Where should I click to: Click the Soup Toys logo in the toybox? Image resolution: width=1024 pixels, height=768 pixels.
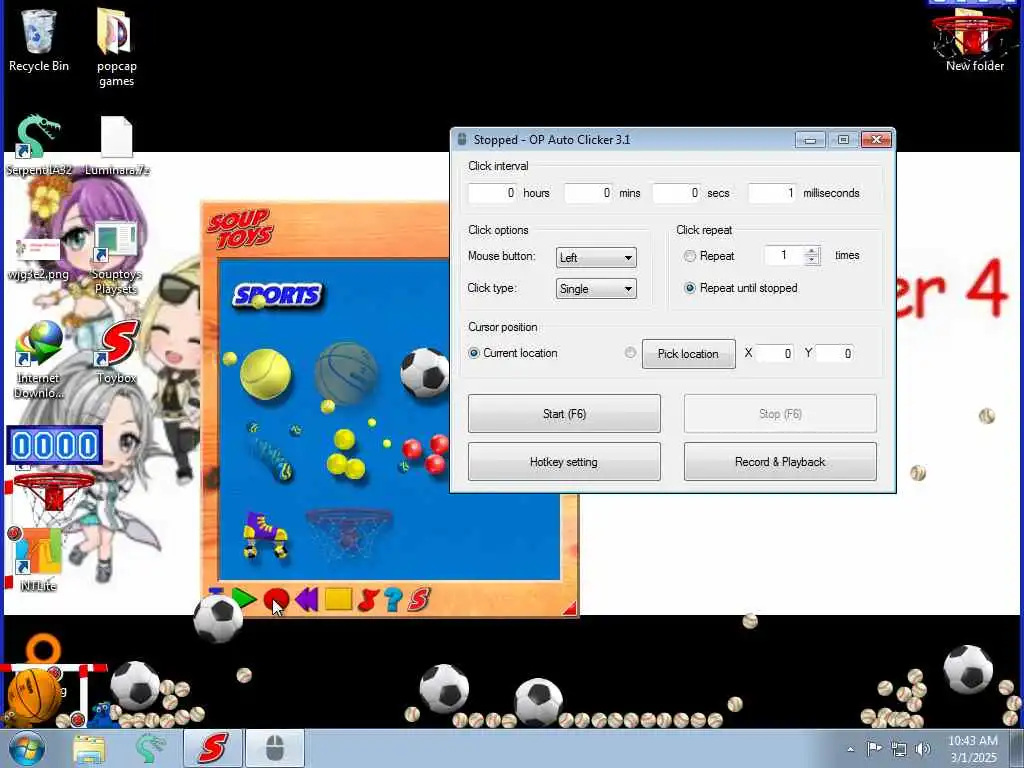point(240,229)
